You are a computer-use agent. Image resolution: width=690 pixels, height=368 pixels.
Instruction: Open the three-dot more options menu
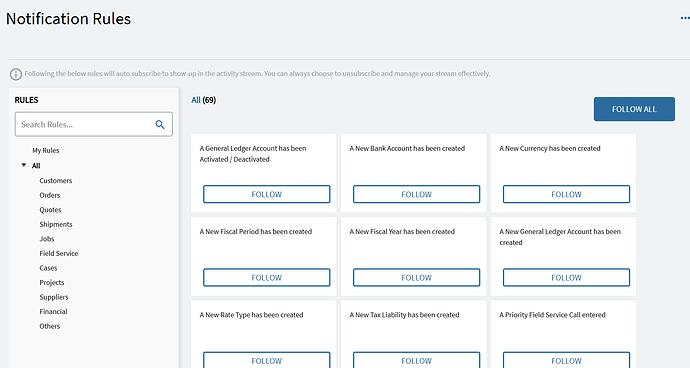coord(685,18)
